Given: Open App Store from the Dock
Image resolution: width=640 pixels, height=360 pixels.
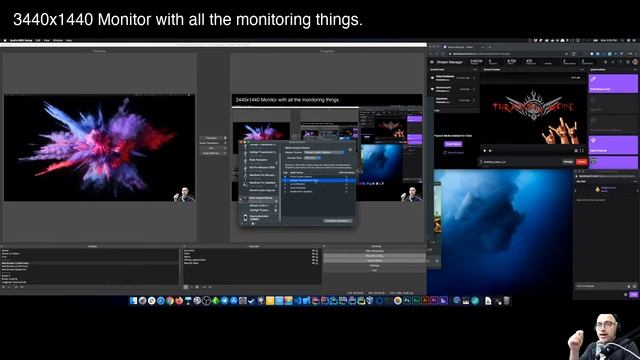Looking at the screenshot, I should [233, 301].
